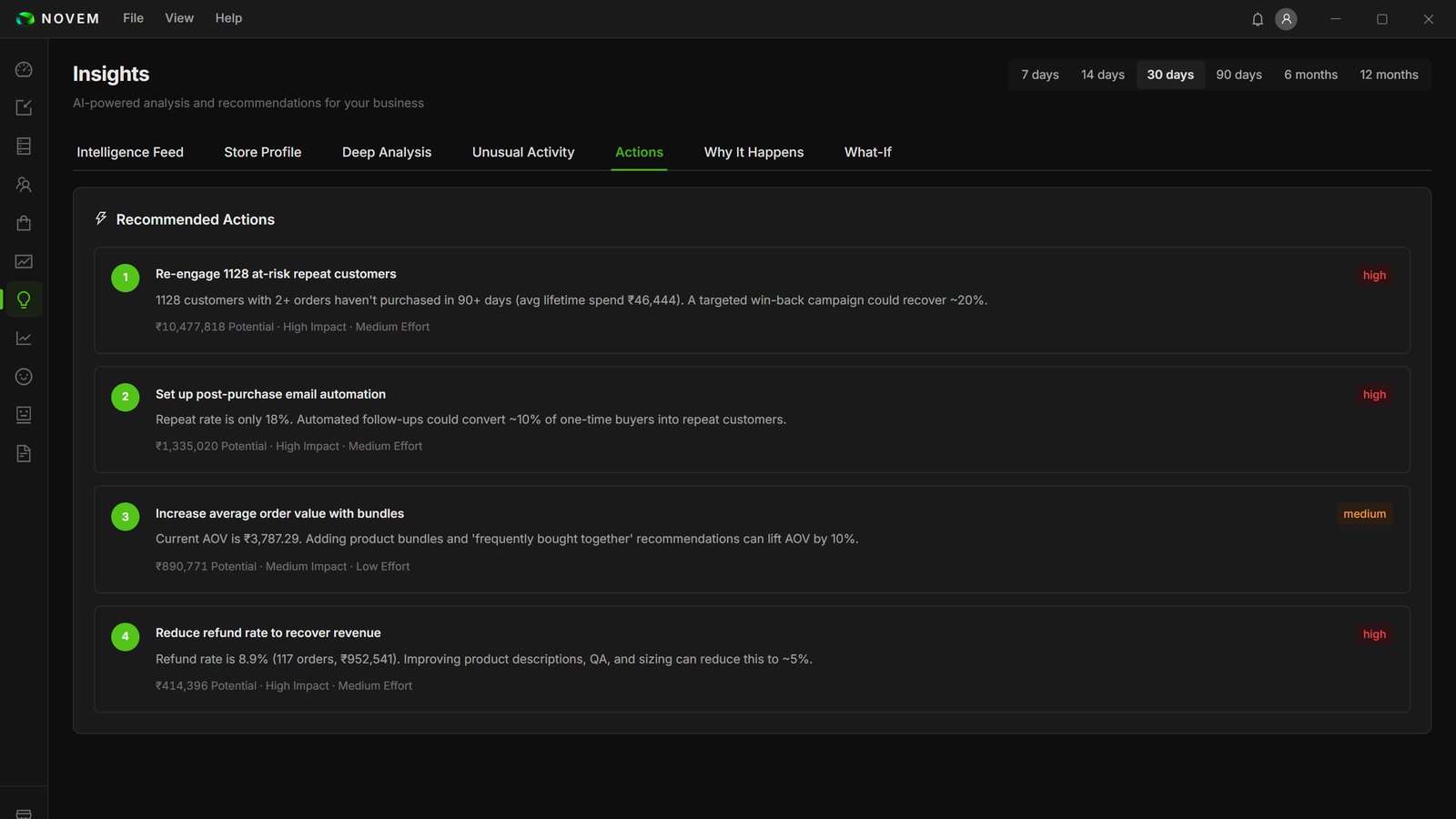This screenshot has width=1456, height=819.
Task: Open the shopping bag sidebar icon
Action: coord(24,223)
